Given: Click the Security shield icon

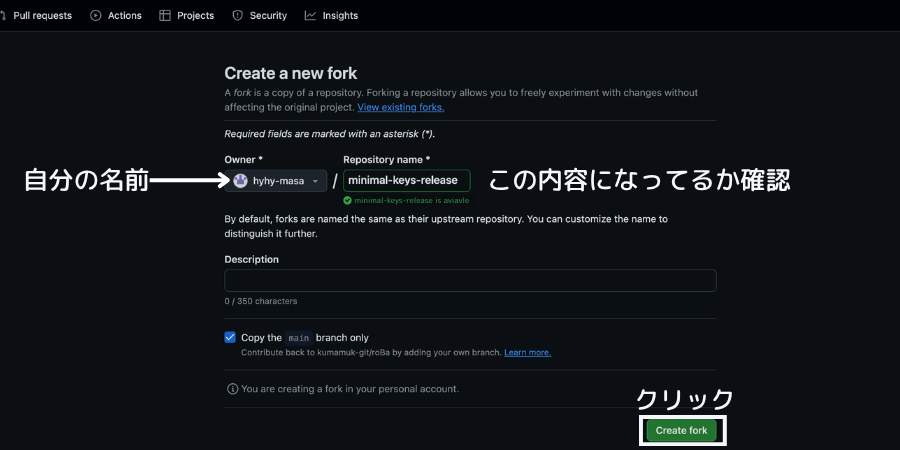Looking at the screenshot, I should tap(237, 16).
